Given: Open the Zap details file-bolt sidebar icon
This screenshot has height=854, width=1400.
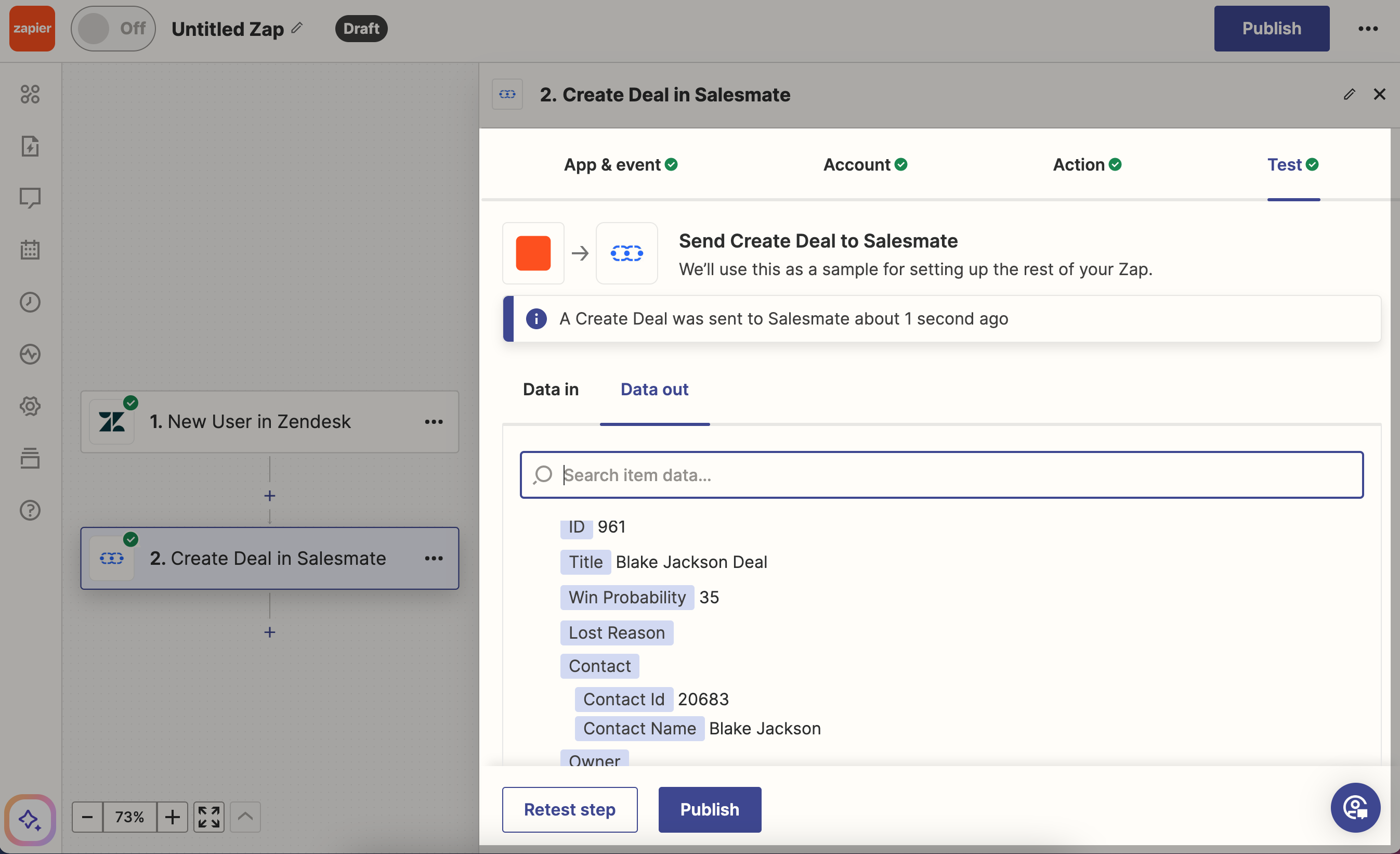Looking at the screenshot, I should pos(30,146).
